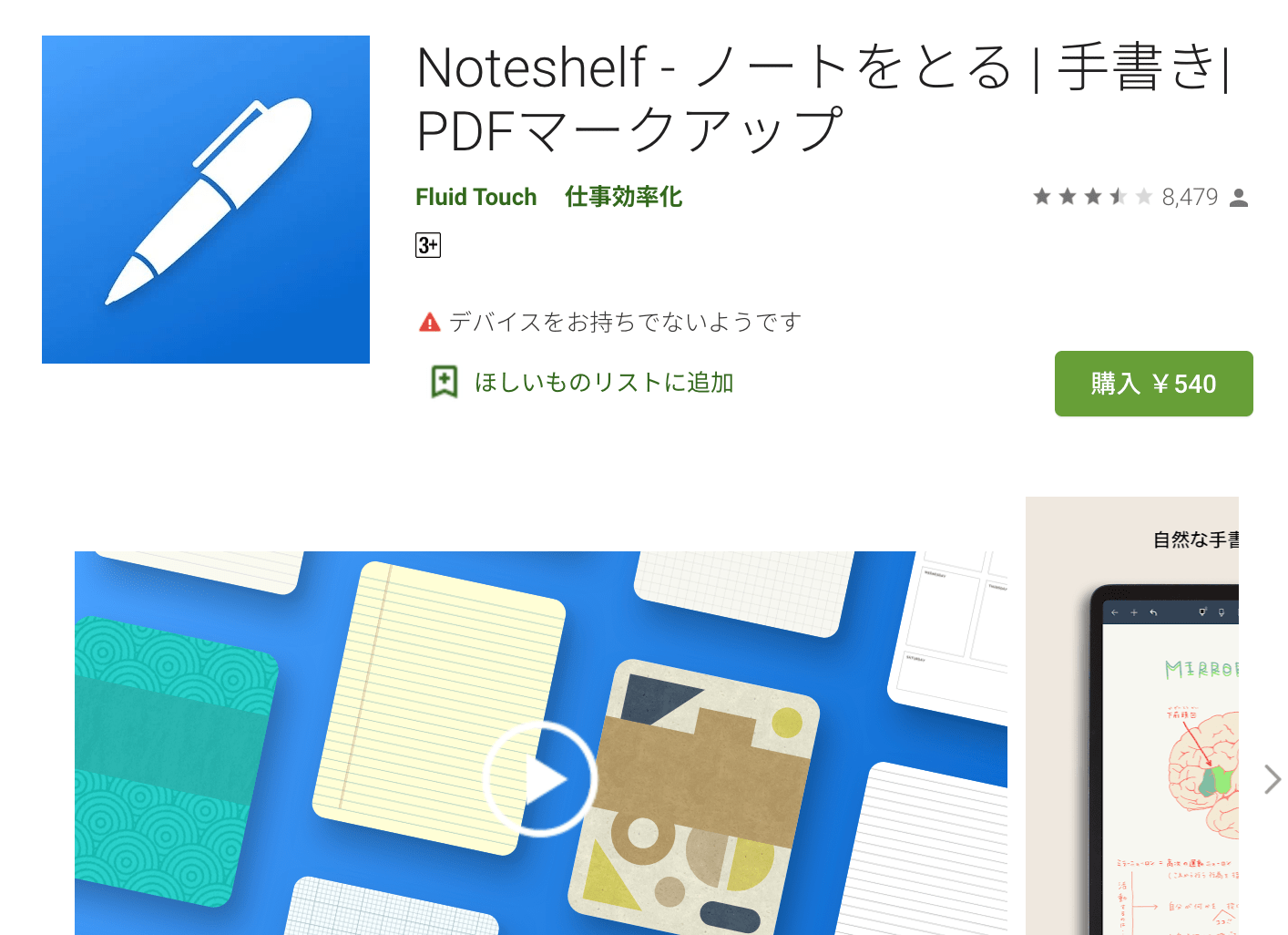
Task: Click the star rating display
Action: click(1093, 197)
